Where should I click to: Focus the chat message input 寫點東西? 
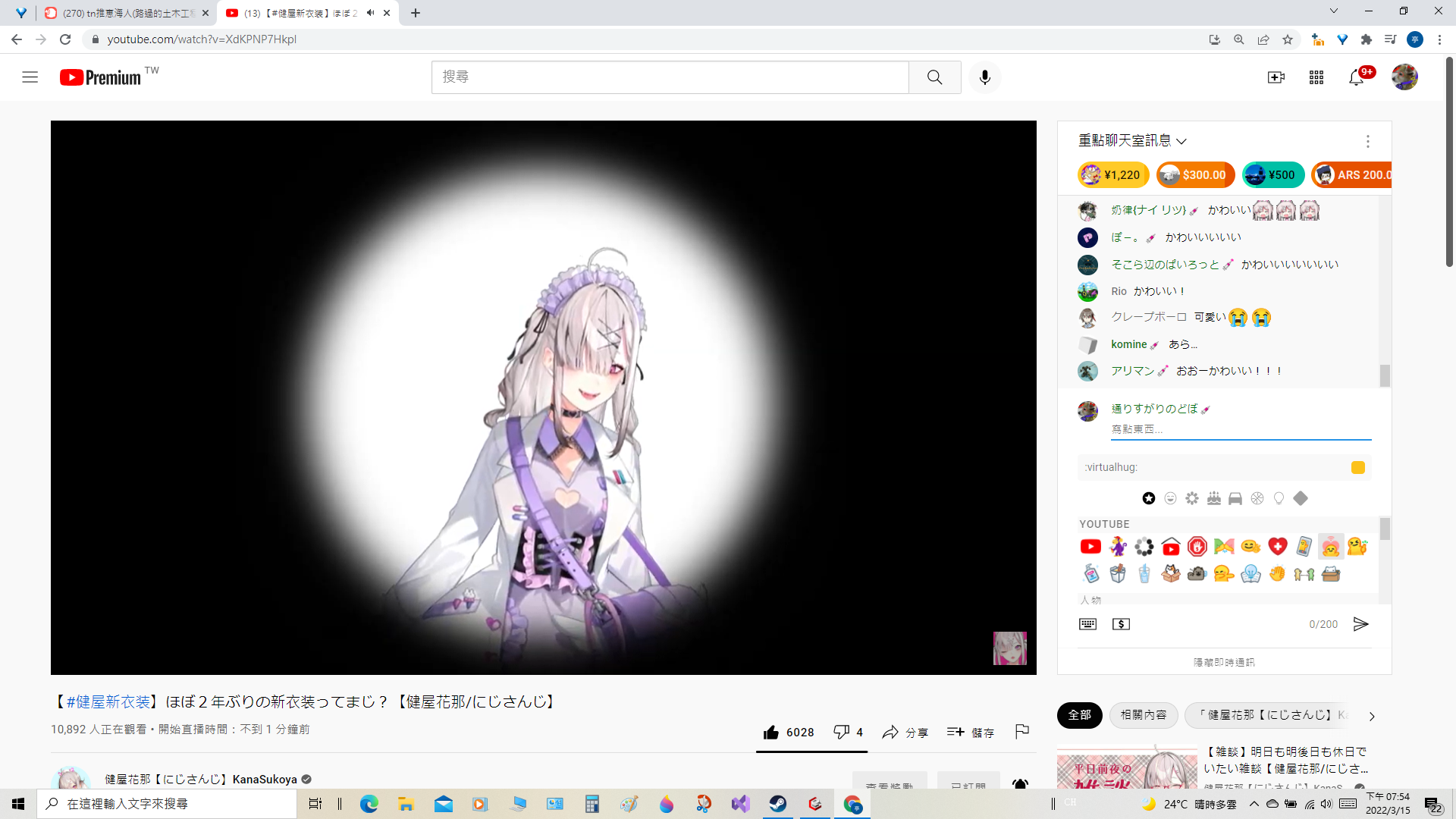tap(1241, 430)
